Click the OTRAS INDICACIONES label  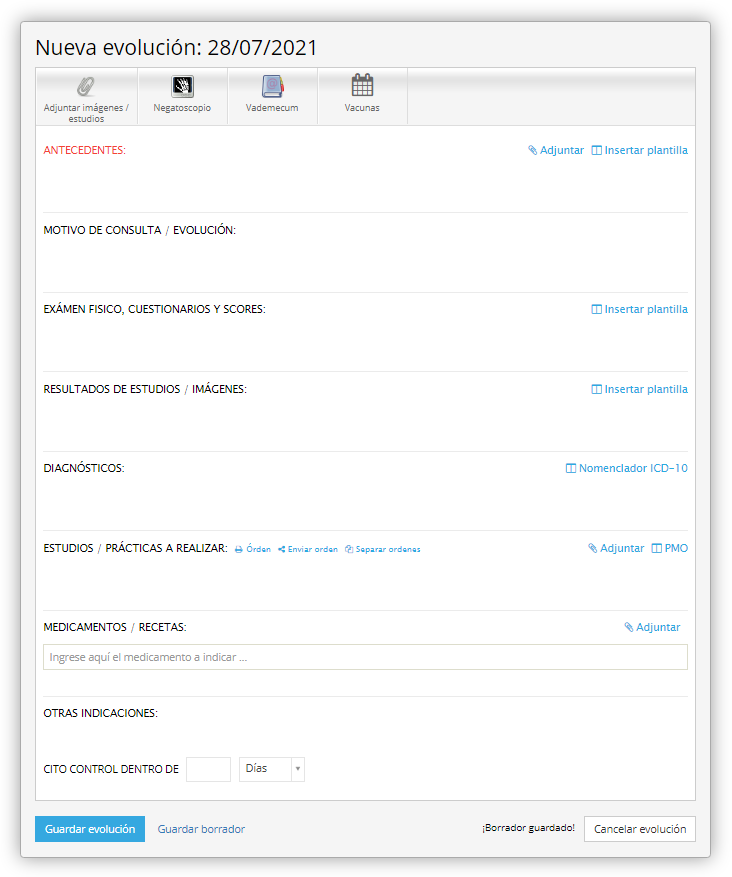point(101,713)
